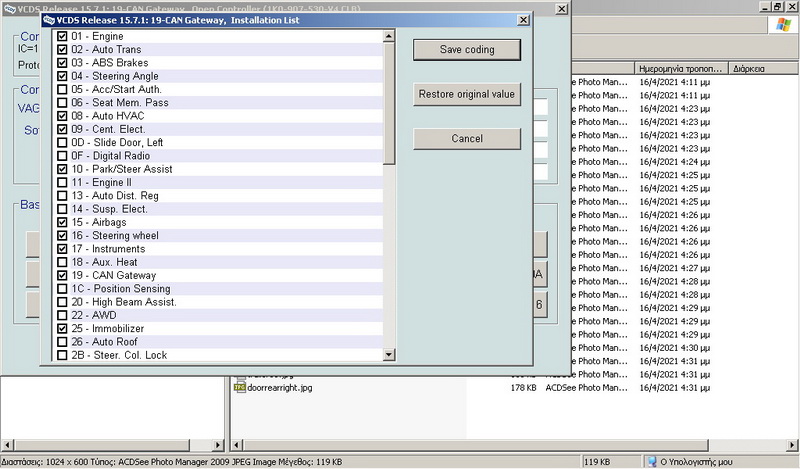Viewport: 800px width, 469px height.
Task: Uncheck the 01 - Engine checkbox
Action: coord(62,36)
